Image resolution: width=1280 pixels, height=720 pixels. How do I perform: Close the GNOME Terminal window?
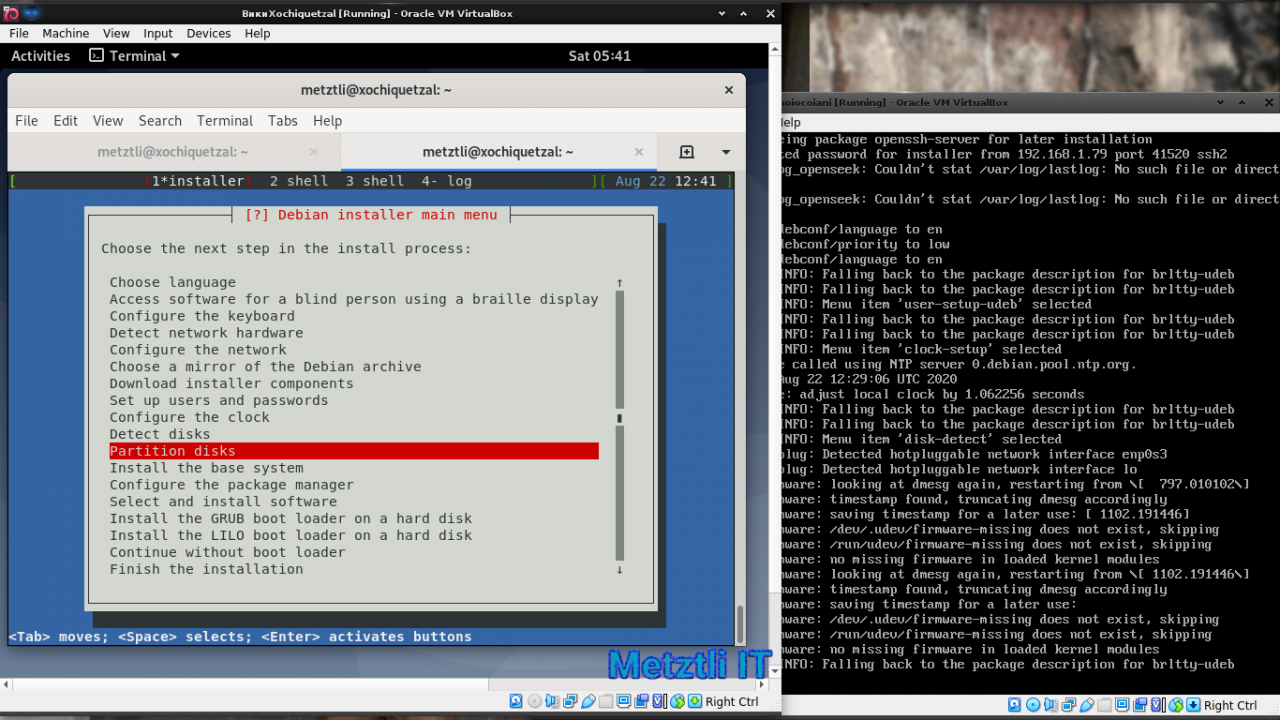click(729, 90)
